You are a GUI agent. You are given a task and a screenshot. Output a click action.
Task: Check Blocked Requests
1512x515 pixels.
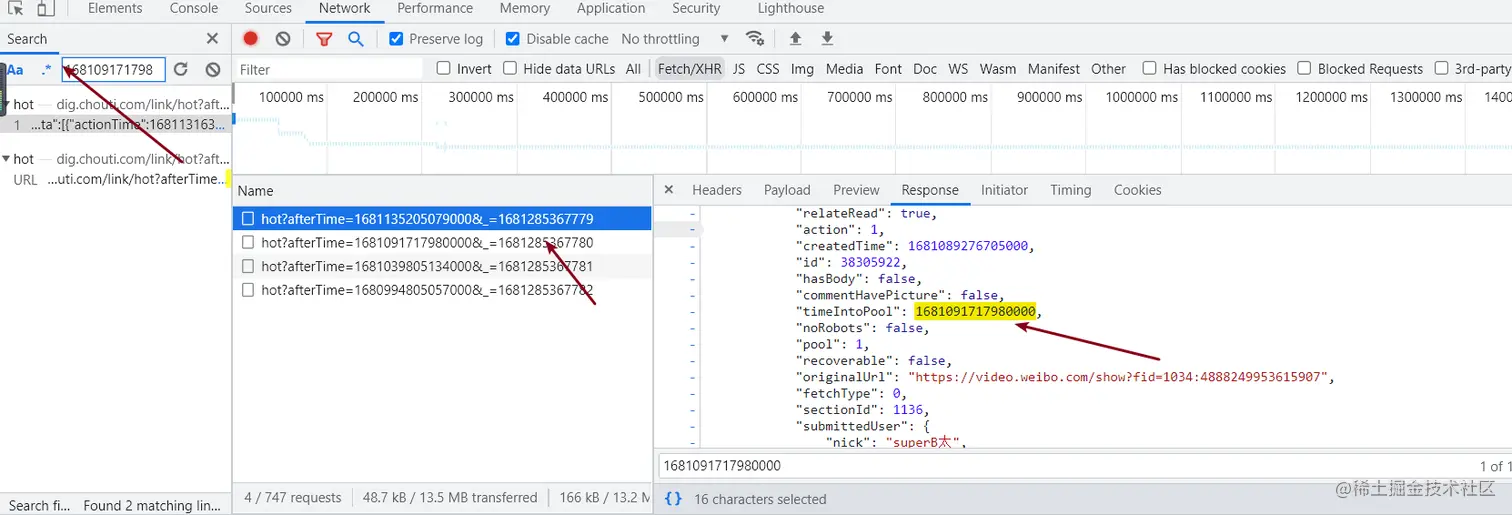1305,68
